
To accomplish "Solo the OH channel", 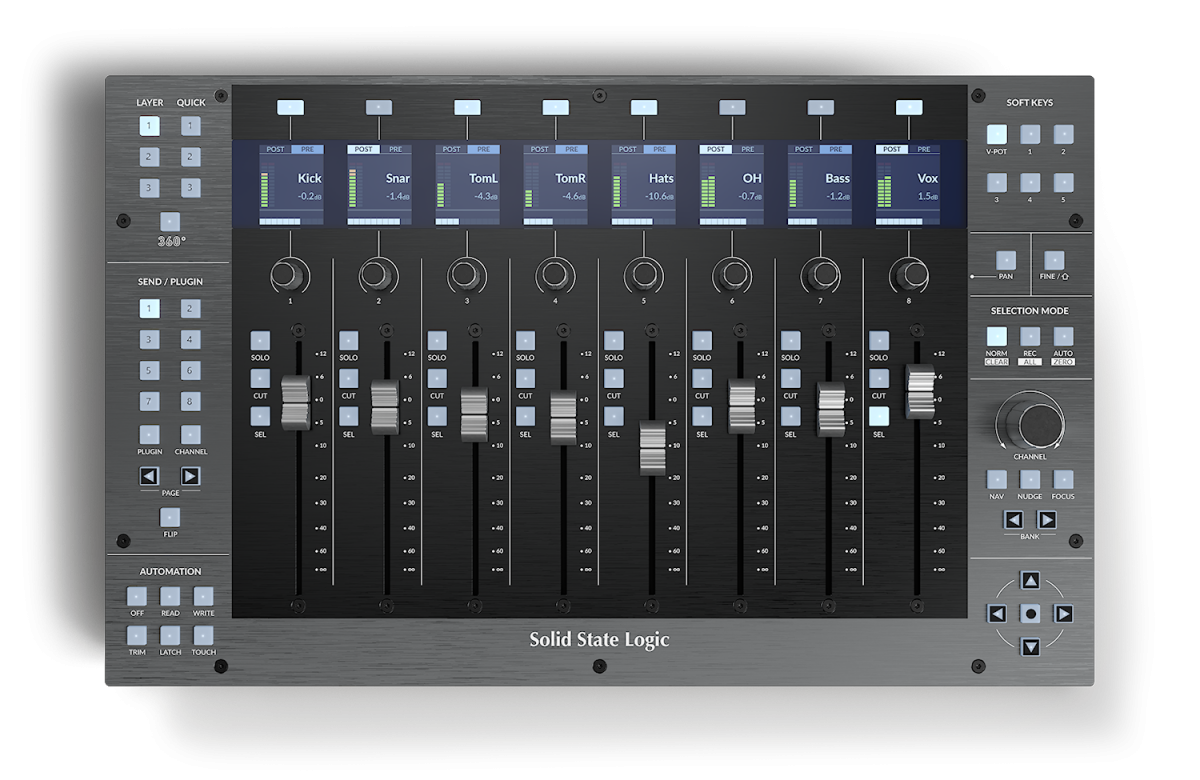I will pyautogui.click(x=702, y=341).
